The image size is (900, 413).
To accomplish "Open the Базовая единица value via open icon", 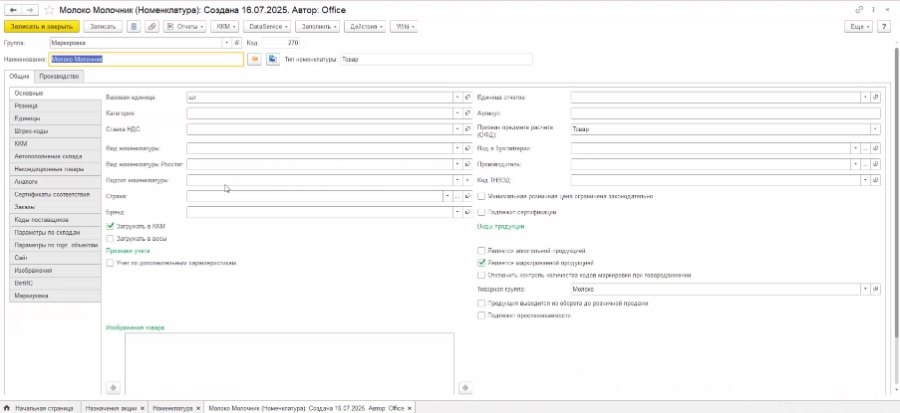I will [x=467, y=98].
